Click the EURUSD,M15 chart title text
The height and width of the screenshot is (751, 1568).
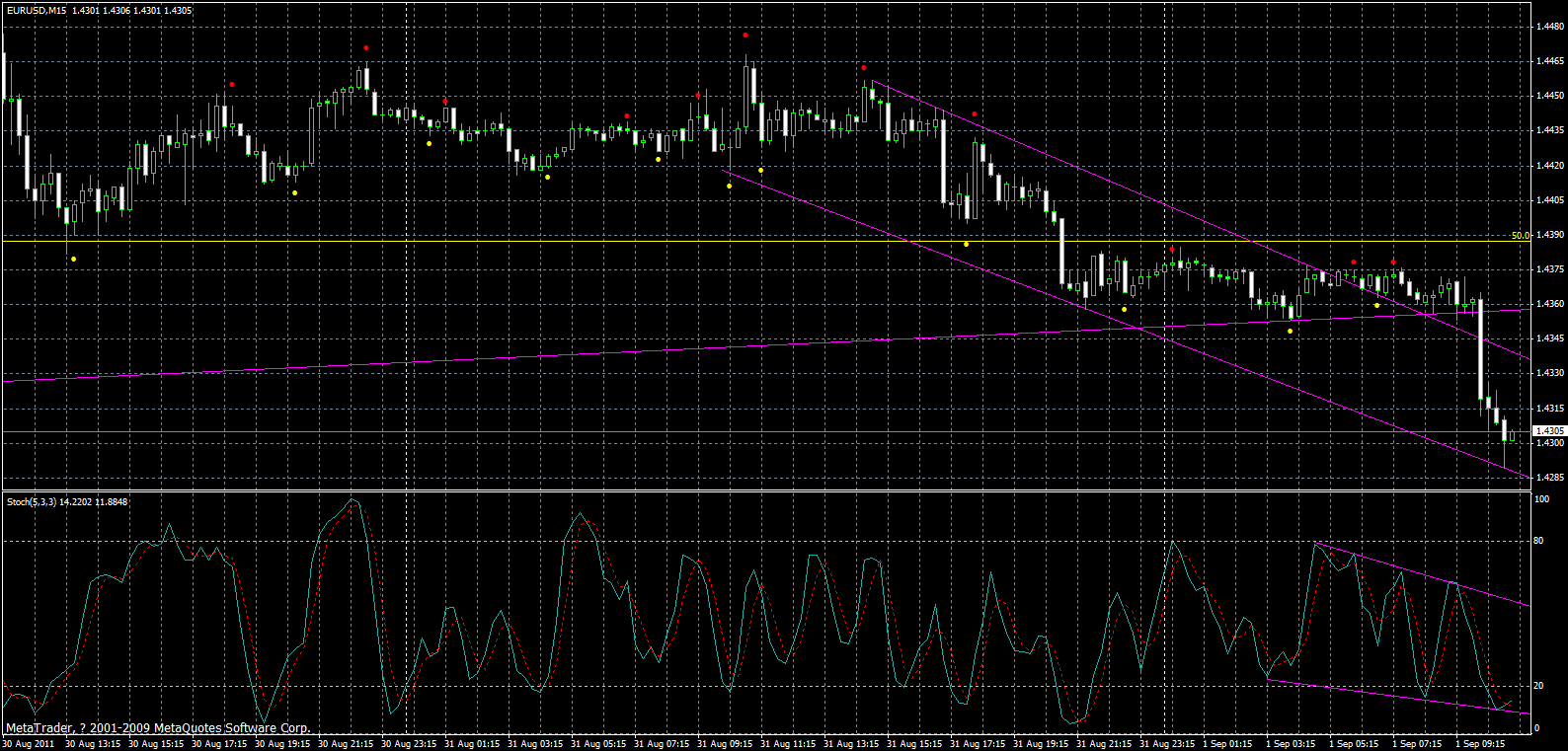pos(38,10)
